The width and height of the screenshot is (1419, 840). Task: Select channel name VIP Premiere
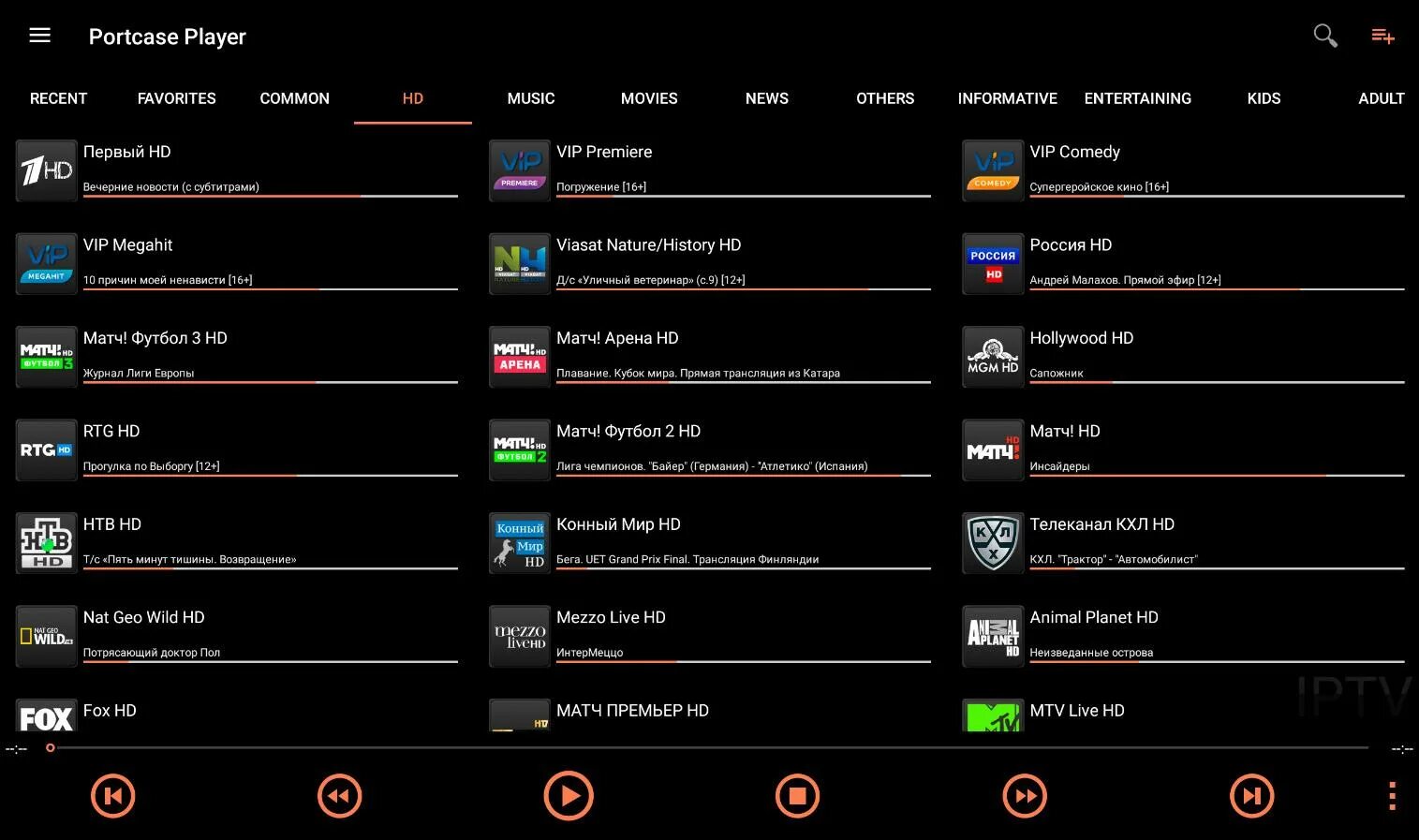tap(604, 152)
